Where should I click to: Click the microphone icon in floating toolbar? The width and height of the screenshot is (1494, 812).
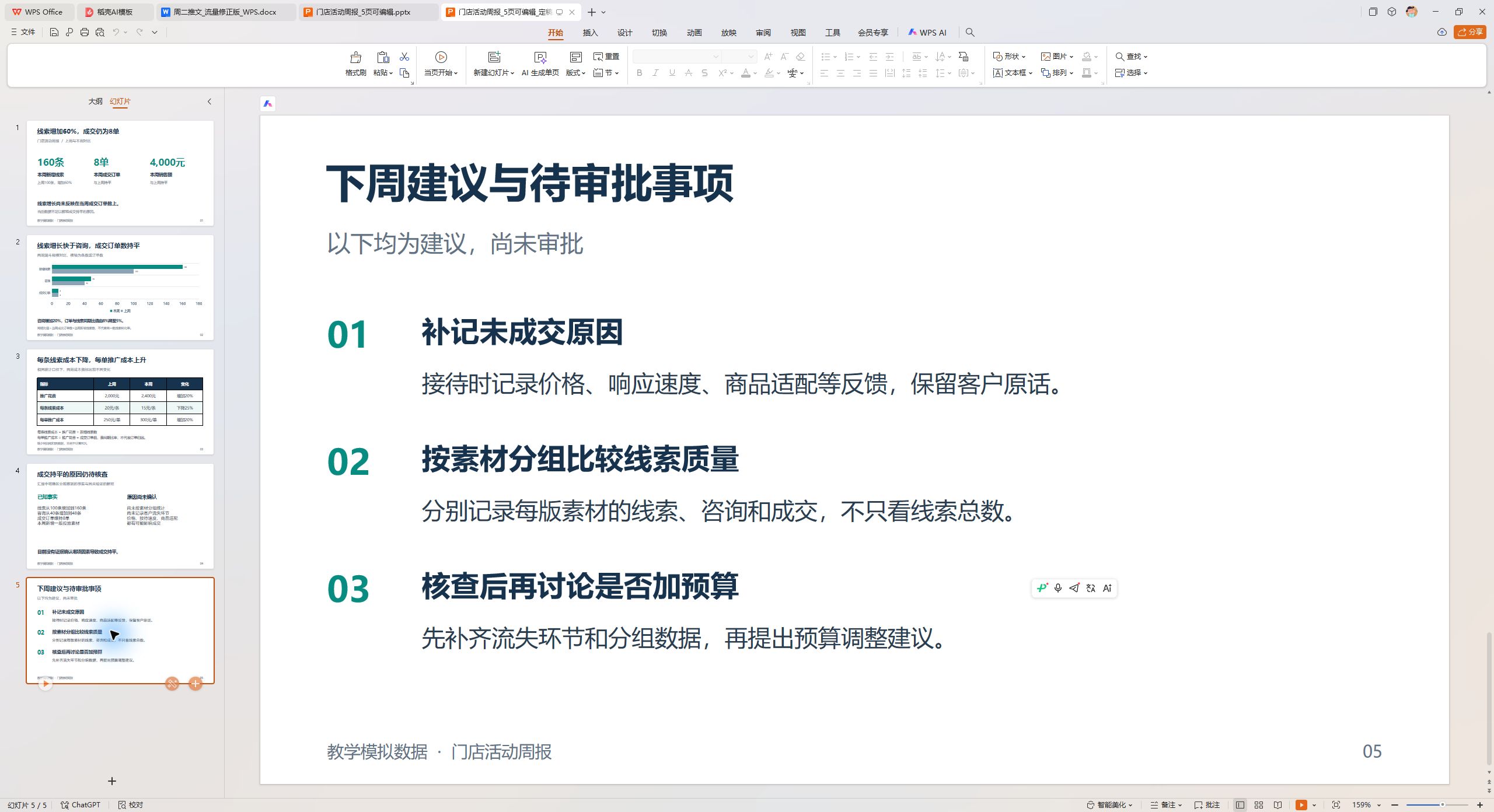coord(1058,588)
